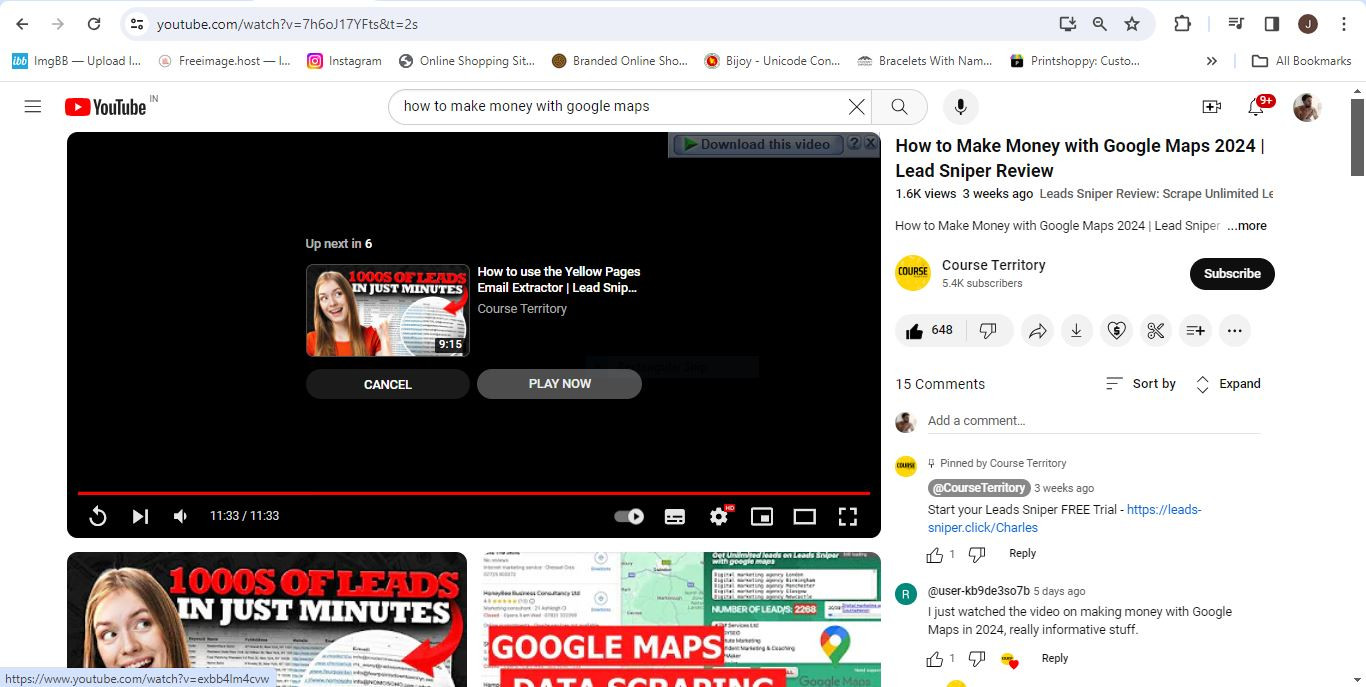The width and height of the screenshot is (1366, 687).
Task: Like the @user-kb9de3so7b comment
Action: (935, 659)
